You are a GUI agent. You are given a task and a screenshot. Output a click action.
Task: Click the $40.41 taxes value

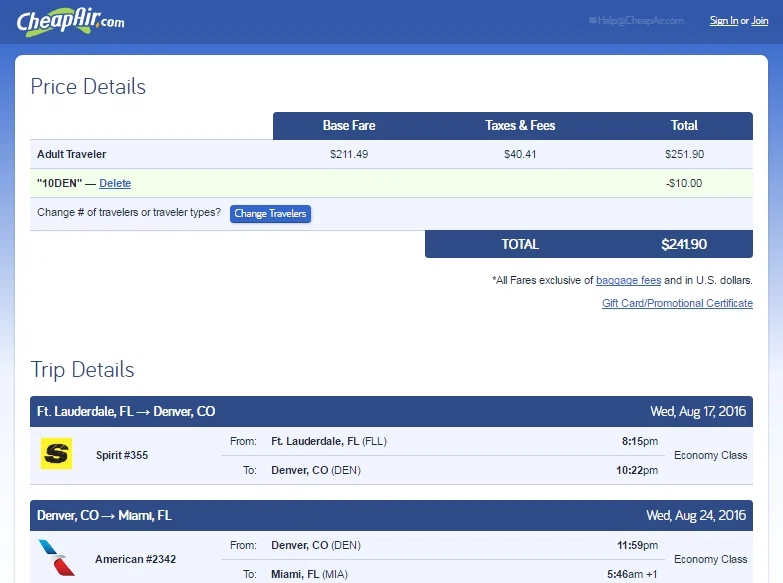click(x=520, y=154)
